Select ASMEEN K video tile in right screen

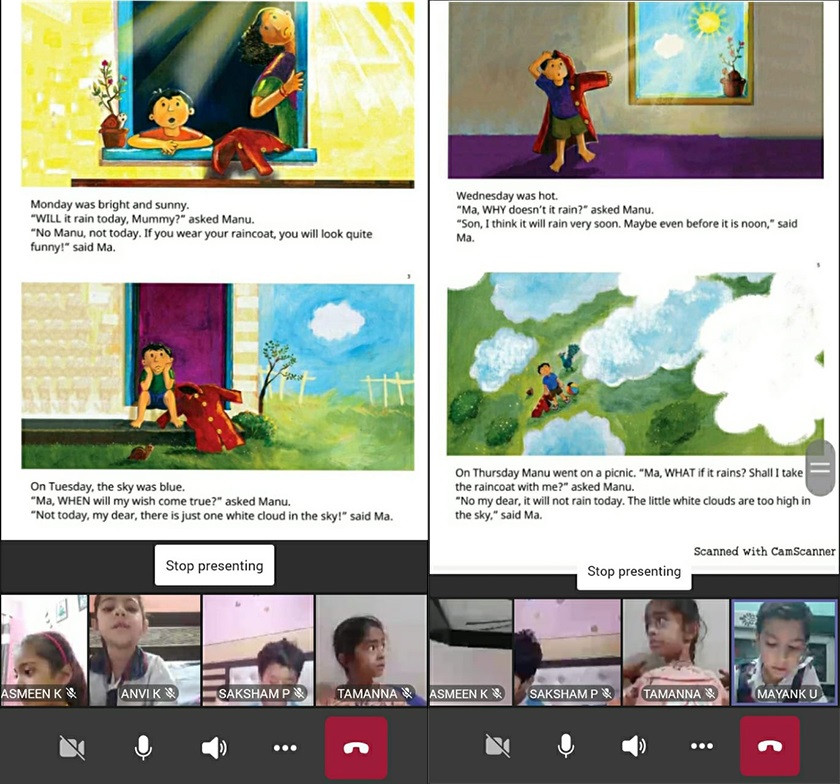coord(471,652)
